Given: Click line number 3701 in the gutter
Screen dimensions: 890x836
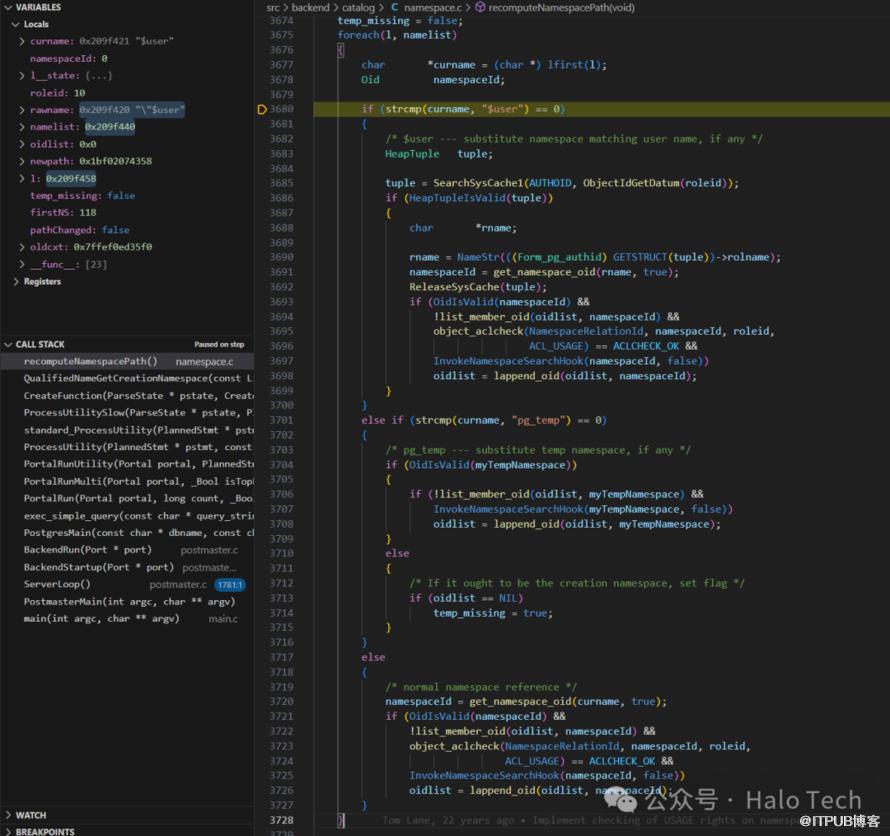Looking at the screenshot, I should [281, 420].
